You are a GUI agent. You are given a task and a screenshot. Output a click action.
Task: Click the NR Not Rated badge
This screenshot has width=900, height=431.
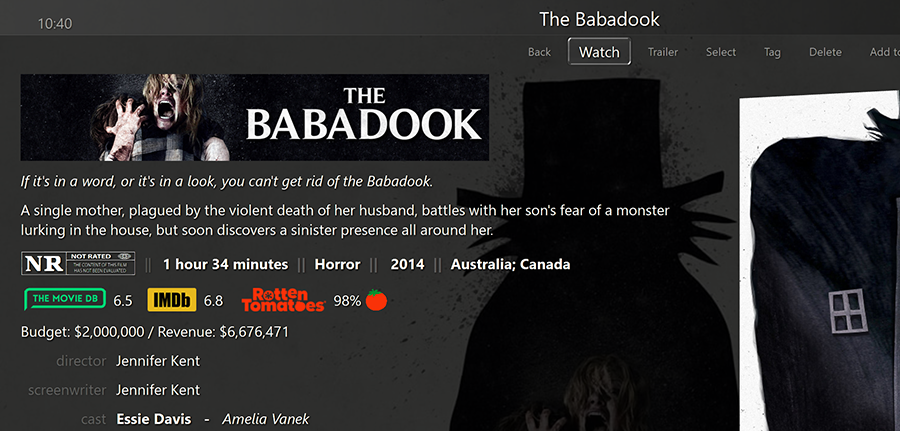tap(78, 263)
